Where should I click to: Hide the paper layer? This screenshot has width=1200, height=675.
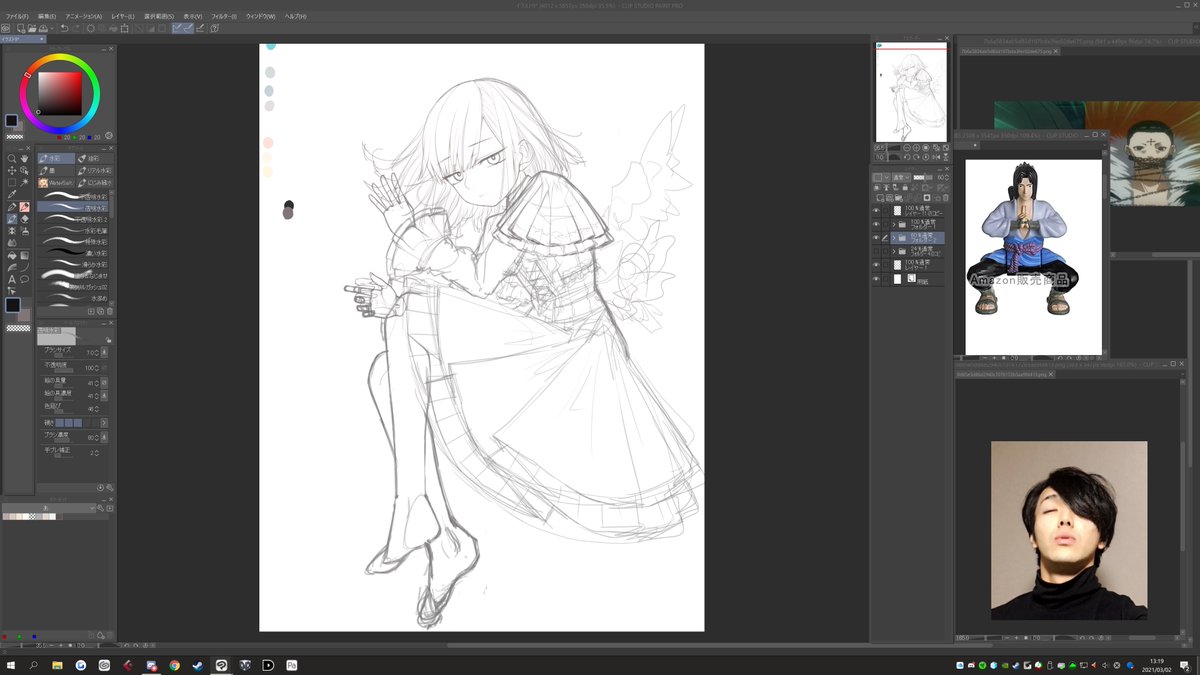tap(876, 278)
